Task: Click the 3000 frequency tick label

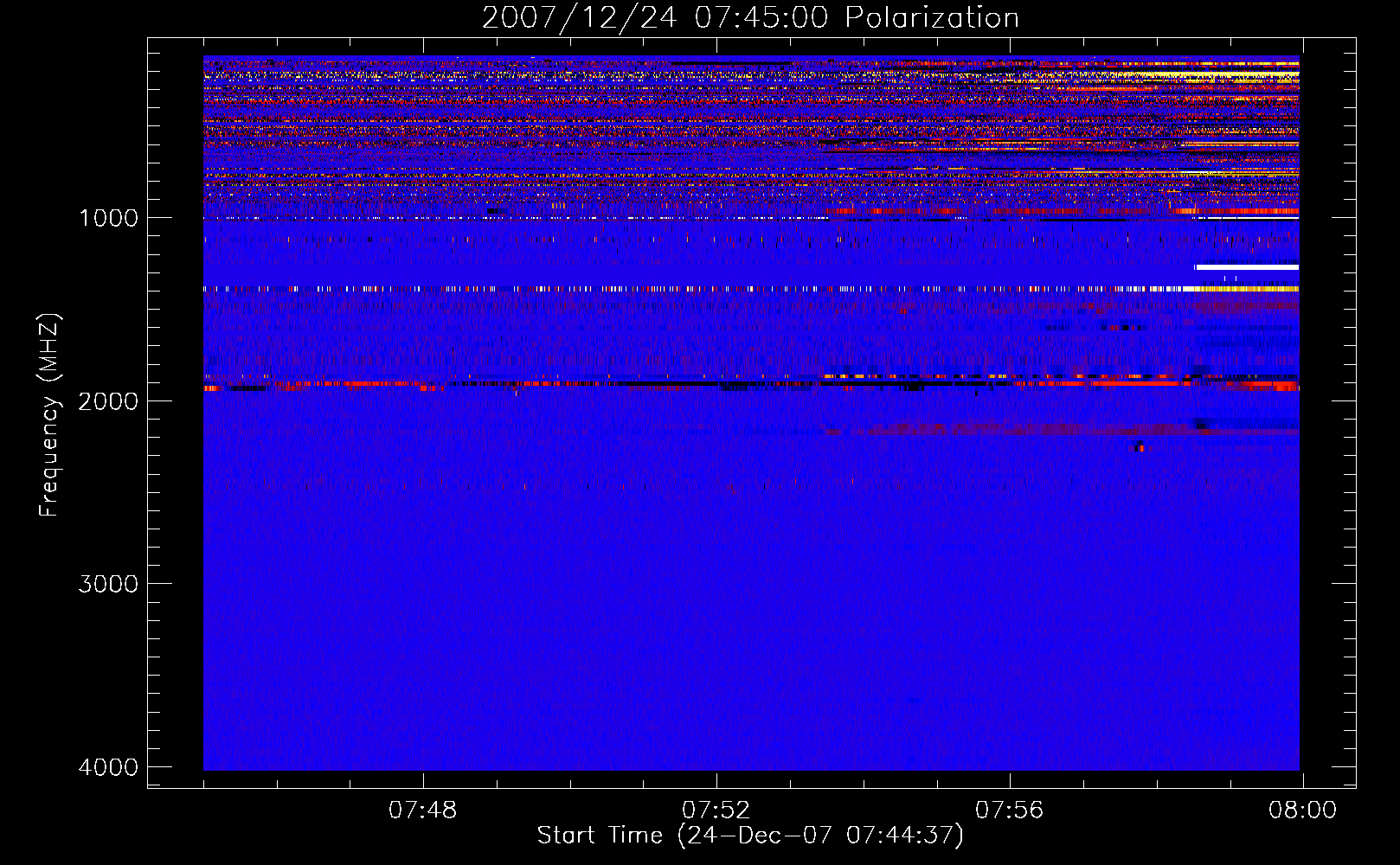Action: click(x=108, y=584)
